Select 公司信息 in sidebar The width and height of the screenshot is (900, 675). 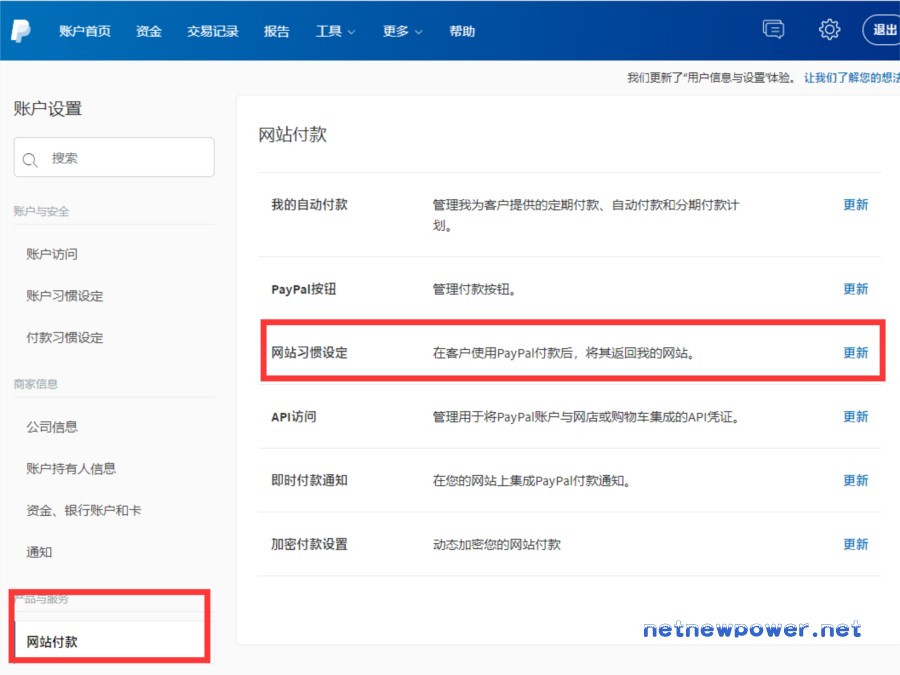(52, 426)
